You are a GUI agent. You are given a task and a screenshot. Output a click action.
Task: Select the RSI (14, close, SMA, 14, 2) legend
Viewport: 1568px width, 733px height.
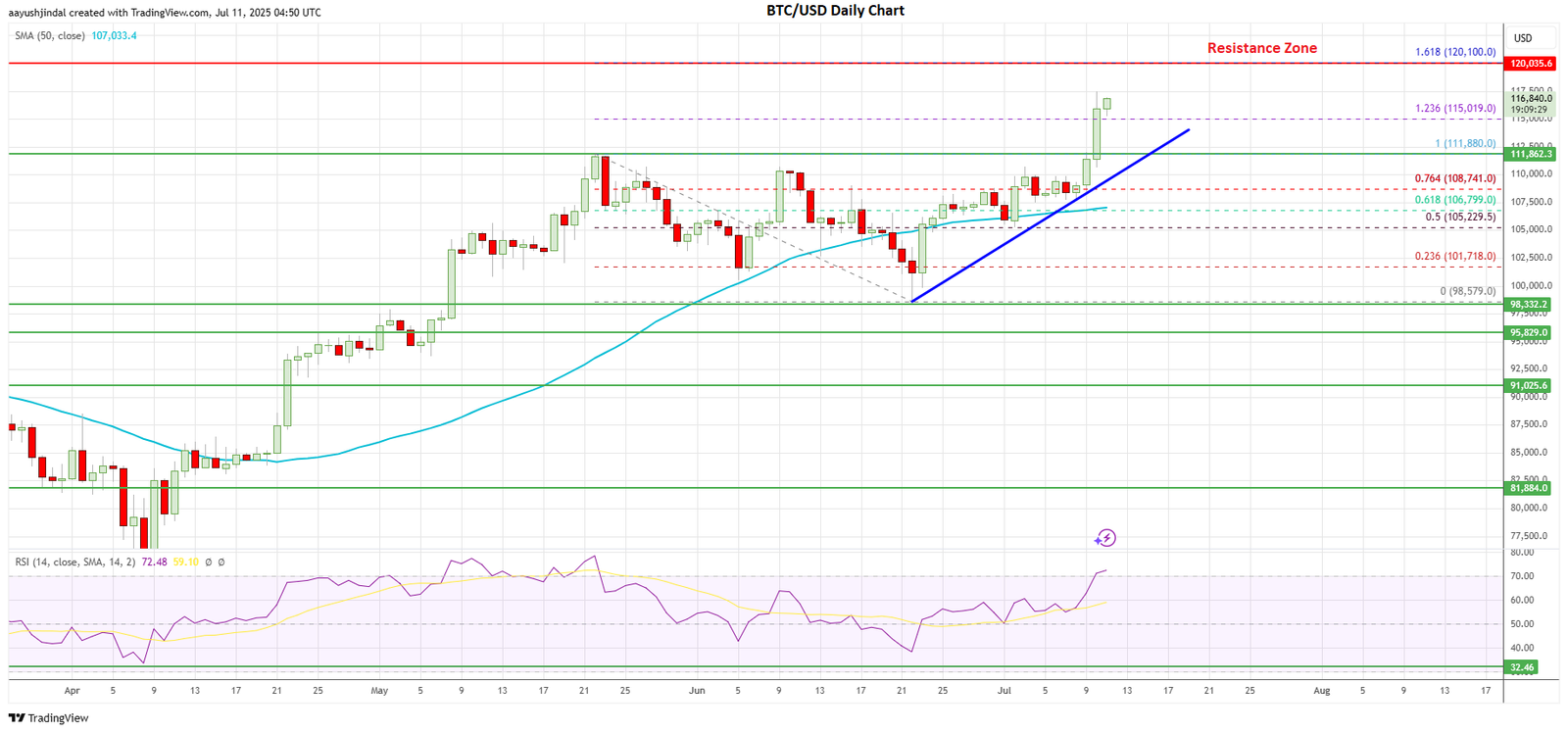click(74, 562)
